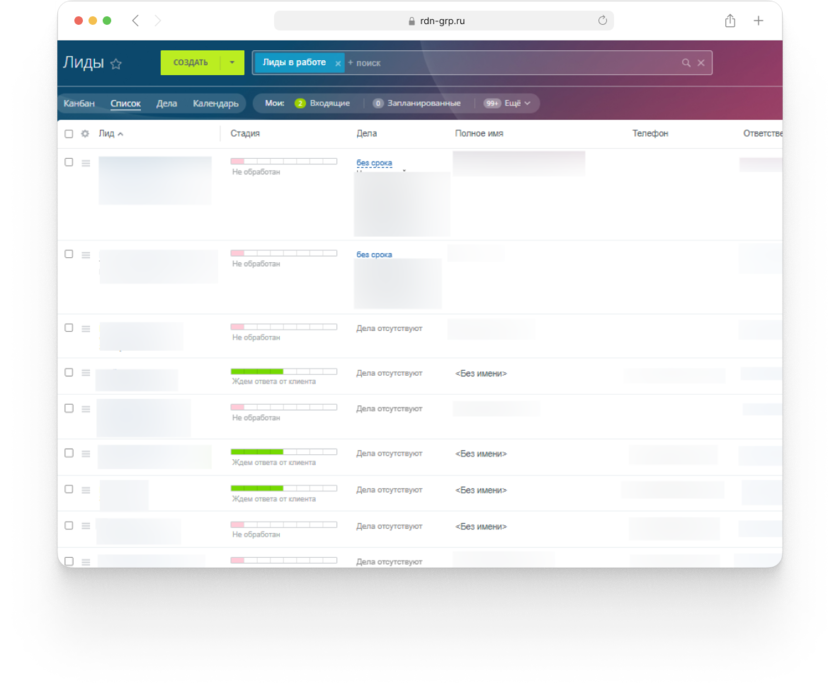Screen dimensions: 840x696
Task: Click Safari's Share icon
Action: (730, 21)
